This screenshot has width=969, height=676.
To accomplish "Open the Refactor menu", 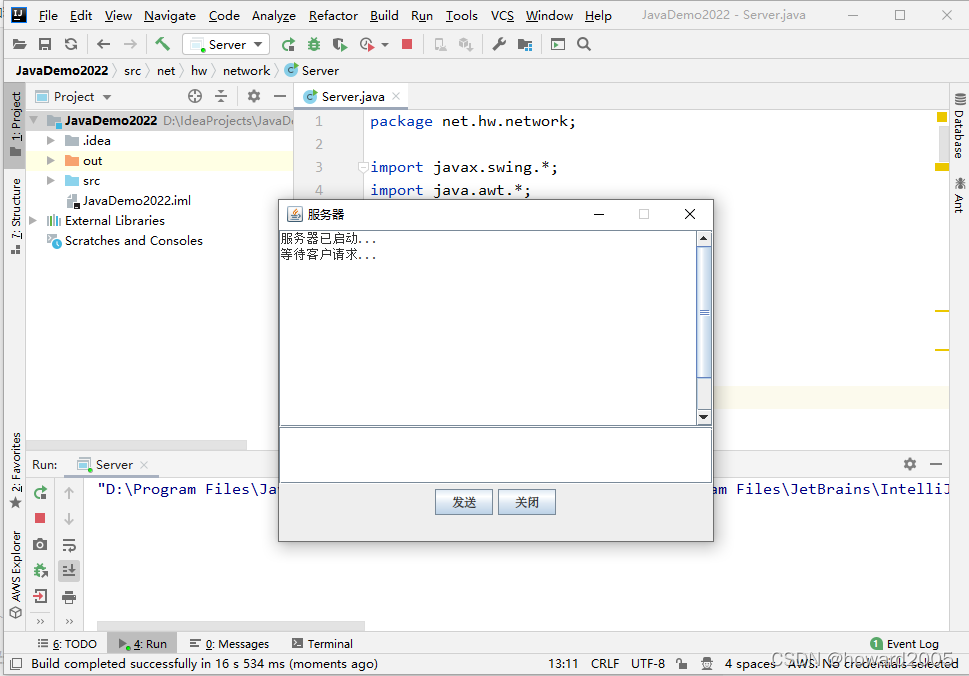I will pyautogui.click(x=333, y=15).
